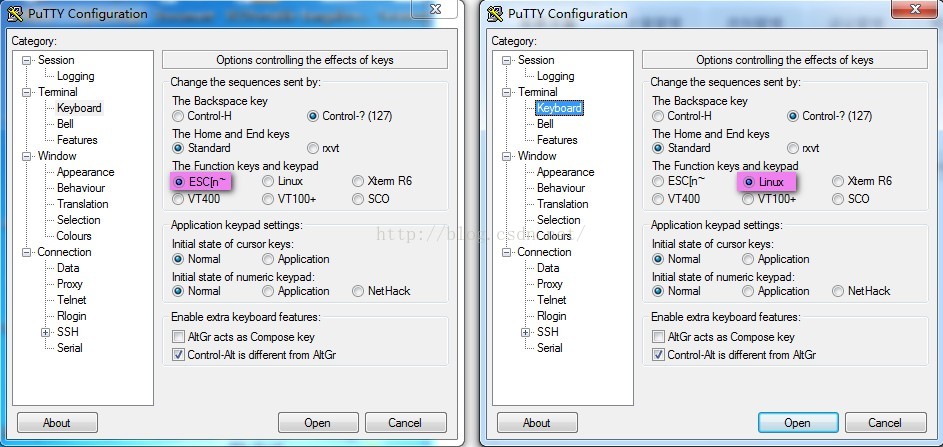Open Serial category in right window

(x=550, y=348)
